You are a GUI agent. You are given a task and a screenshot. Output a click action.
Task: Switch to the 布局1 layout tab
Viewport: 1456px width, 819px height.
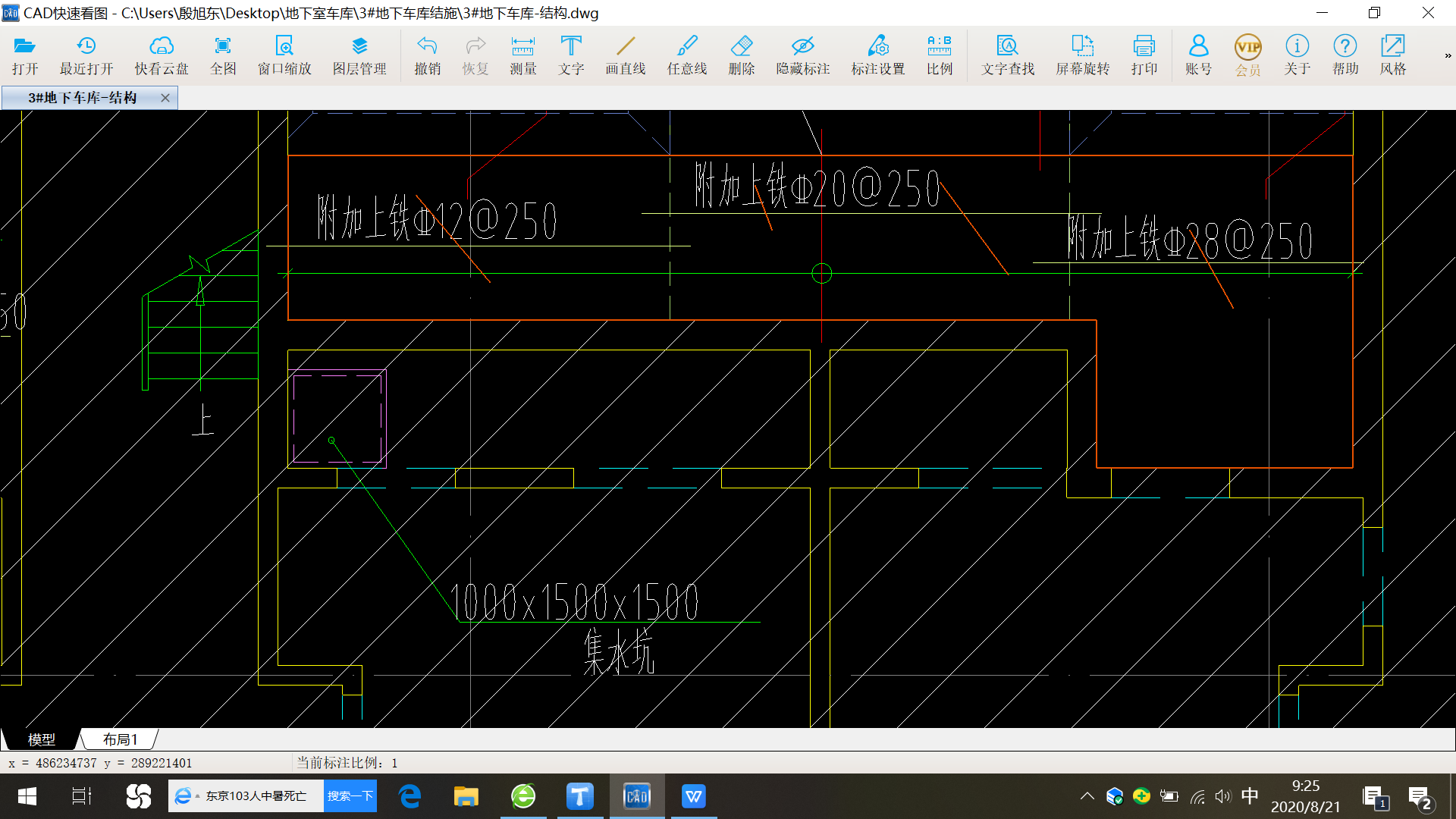point(120,739)
